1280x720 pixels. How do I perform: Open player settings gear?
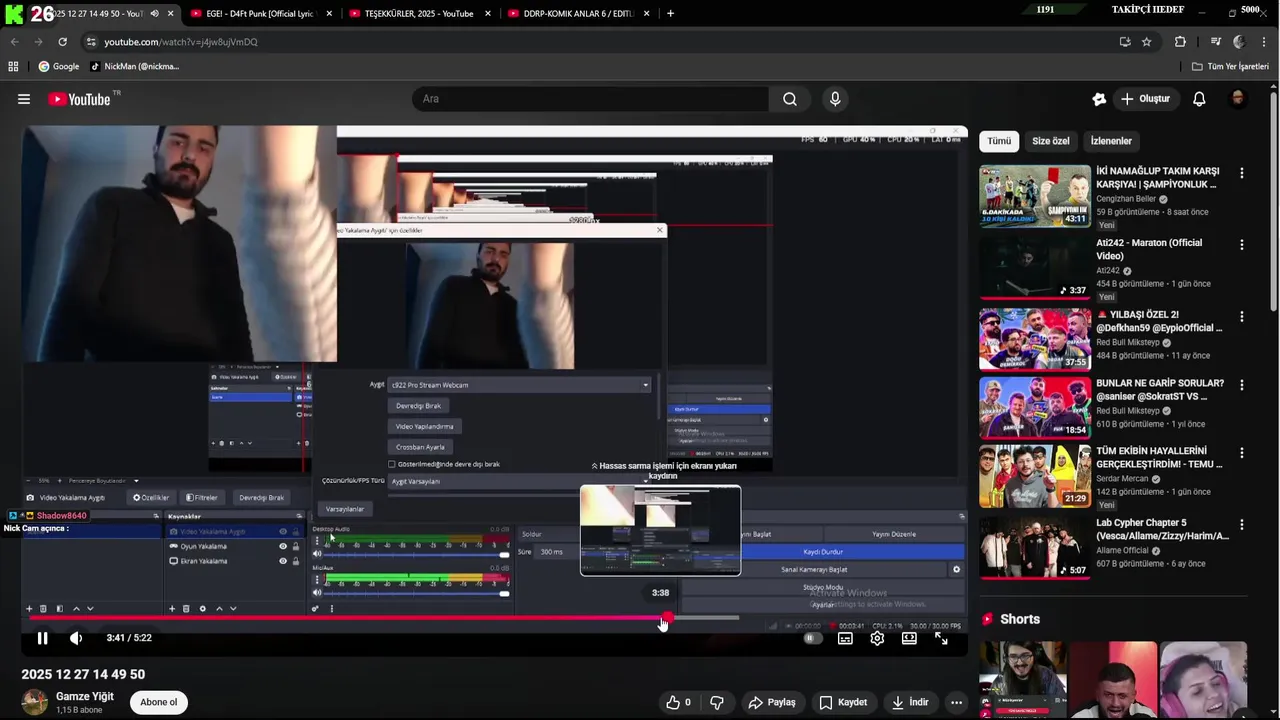pyautogui.click(x=877, y=638)
